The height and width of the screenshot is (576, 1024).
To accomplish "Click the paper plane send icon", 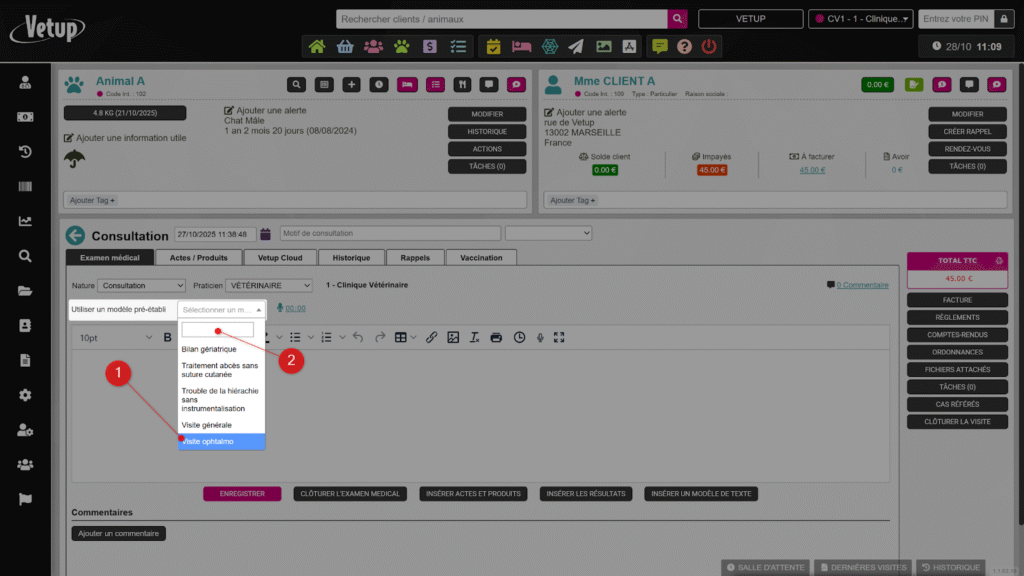I will tap(576, 46).
